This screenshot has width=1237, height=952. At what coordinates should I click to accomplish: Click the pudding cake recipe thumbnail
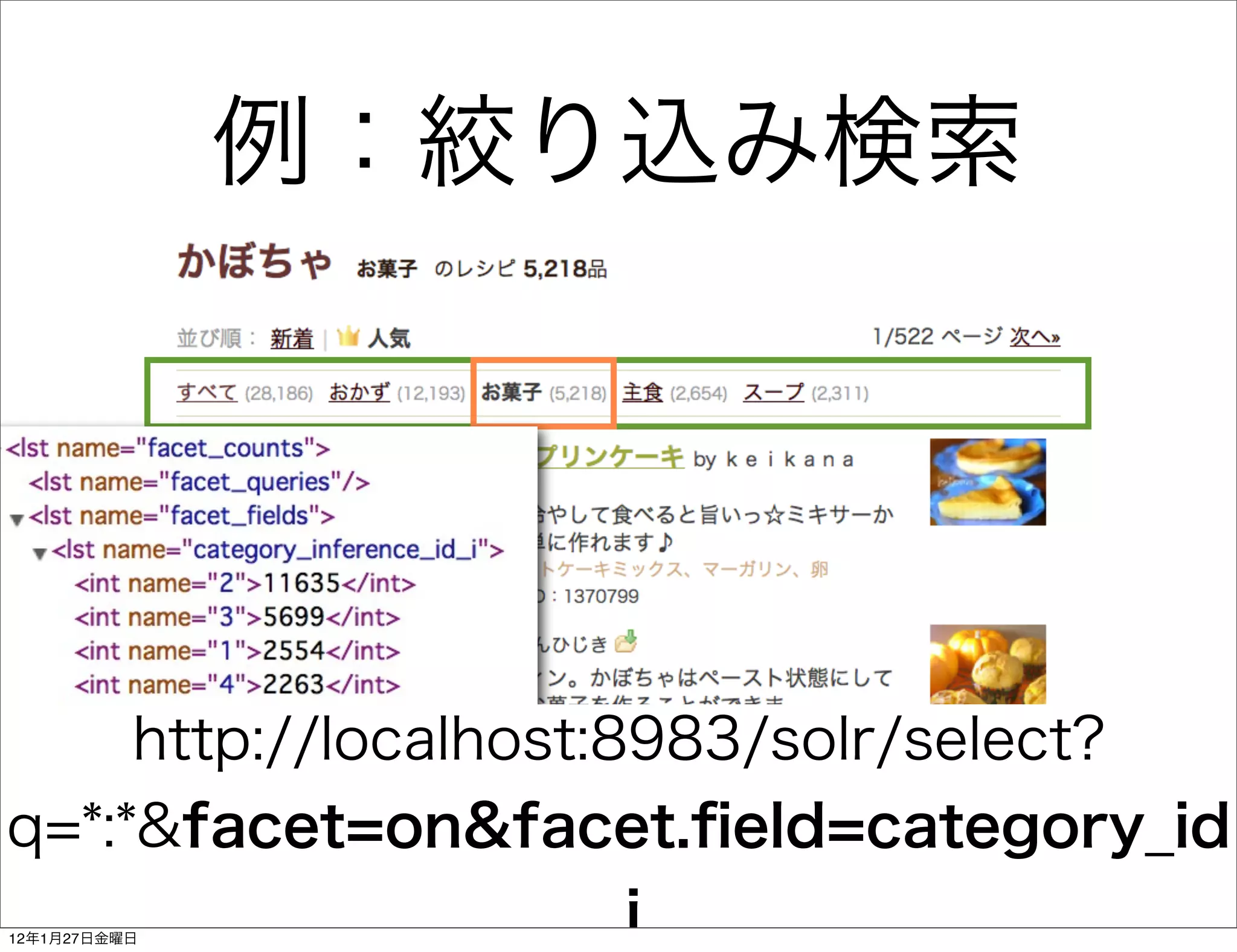(x=988, y=481)
